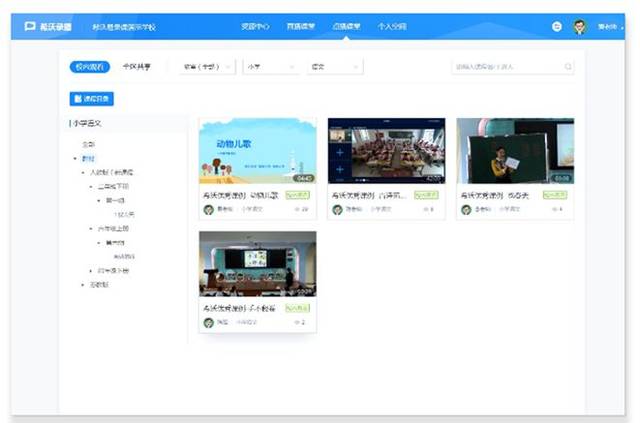This screenshot has height=423, width=640.
Task: Open the 语文 subject dropdown
Action: pyautogui.click(x=335, y=67)
